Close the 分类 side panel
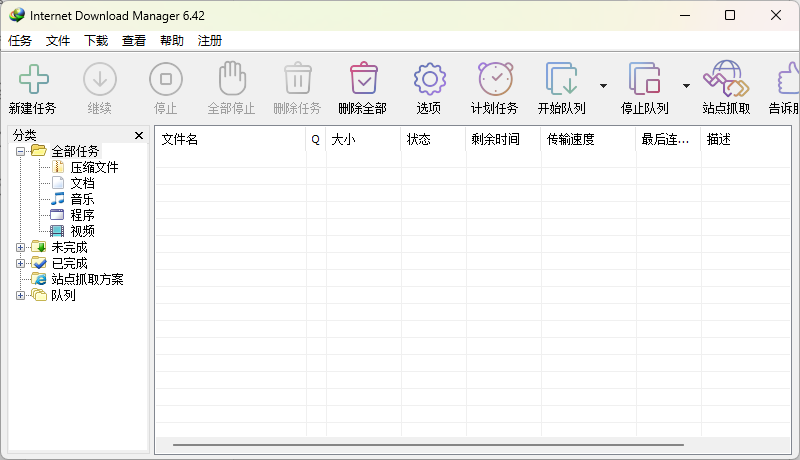Image resolution: width=800 pixels, height=460 pixels. [x=139, y=135]
